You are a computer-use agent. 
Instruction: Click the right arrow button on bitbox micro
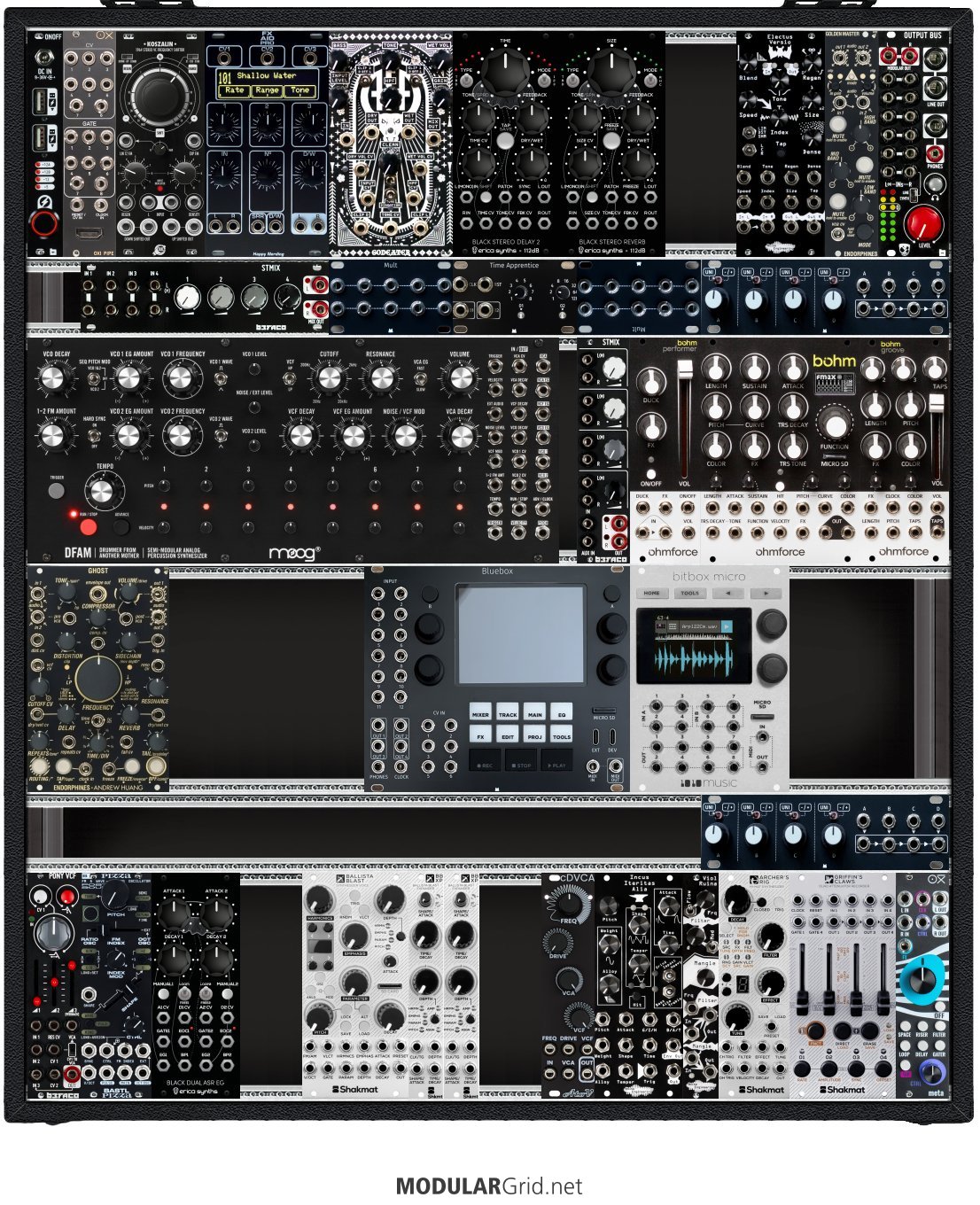766,593
